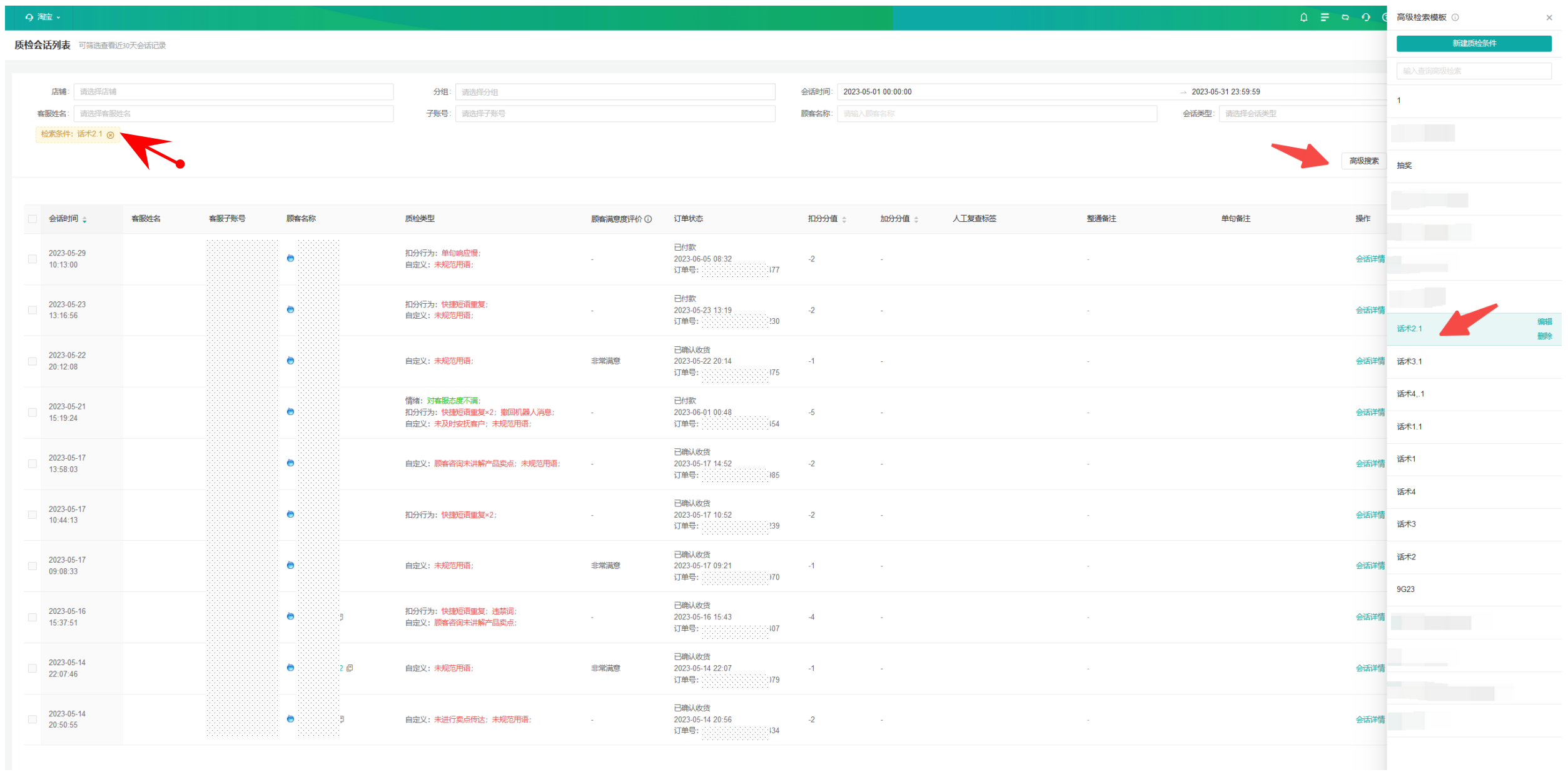1568x777 pixels.
Task: Focus the 输入查询高级检索 search field
Action: click(1474, 71)
